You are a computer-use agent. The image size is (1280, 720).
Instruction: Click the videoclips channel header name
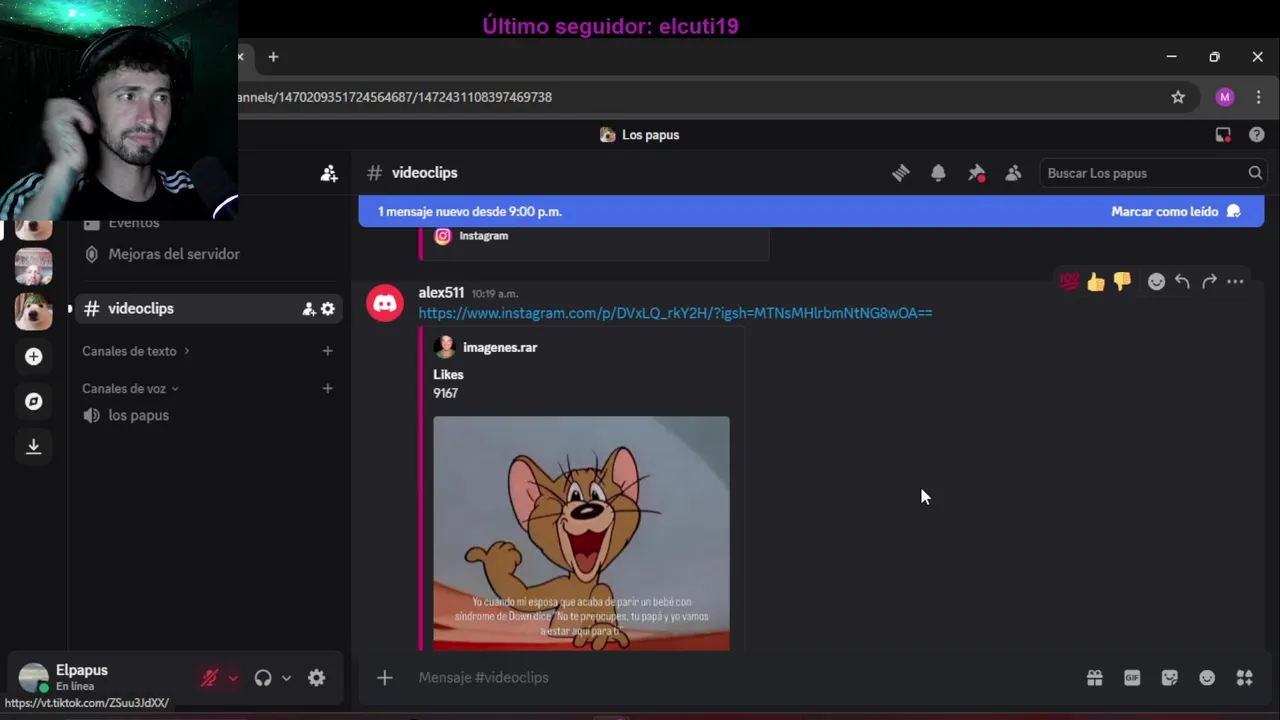(x=424, y=173)
